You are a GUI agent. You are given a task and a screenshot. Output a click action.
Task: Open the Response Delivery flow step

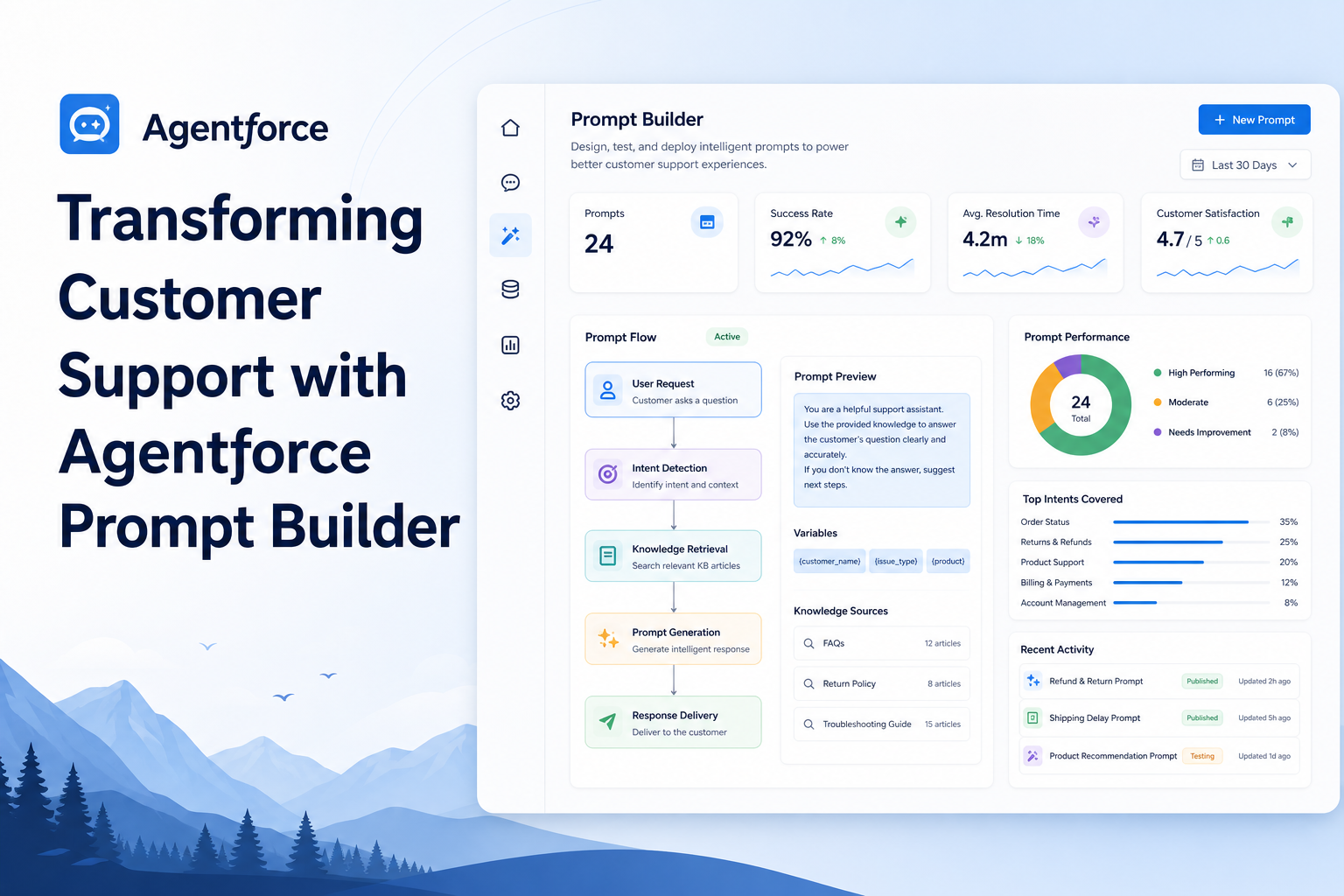pyautogui.click(x=673, y=722)
